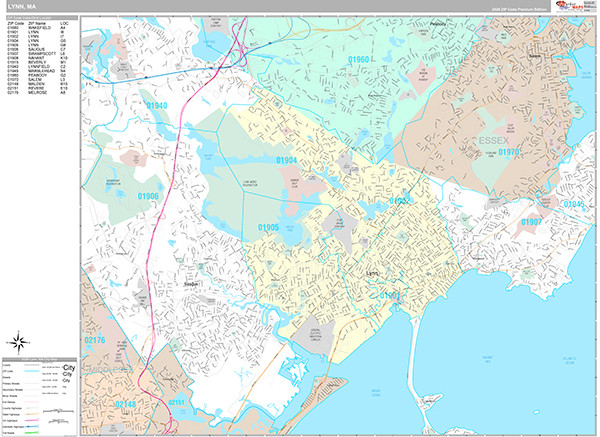
Task: Click the Lynn city name on the map
Action: pyautogui.click(x=372, y=274)
